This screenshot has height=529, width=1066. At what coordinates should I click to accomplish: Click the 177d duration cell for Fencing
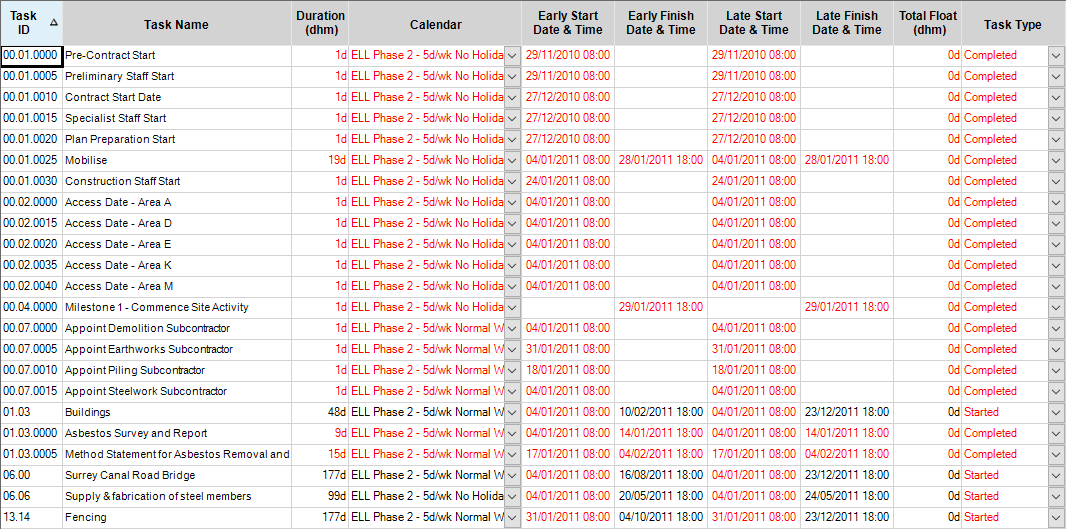click(320, 518)
